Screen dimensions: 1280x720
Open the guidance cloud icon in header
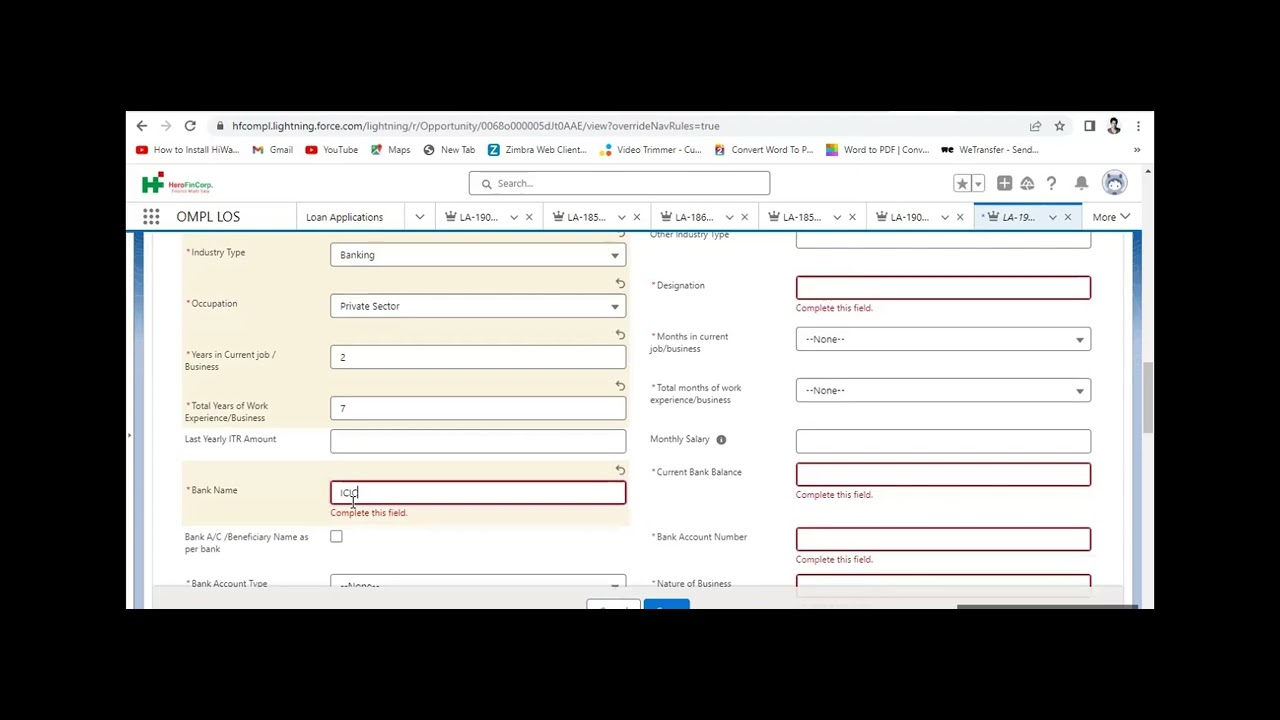tap(1027, 184)
